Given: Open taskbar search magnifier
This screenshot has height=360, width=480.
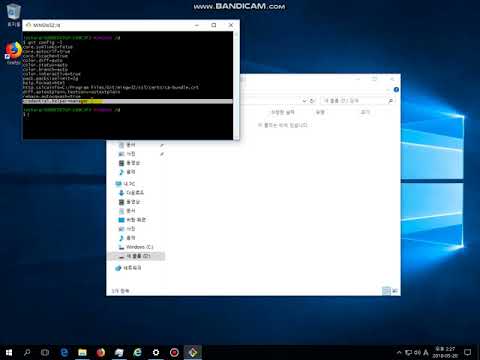Looking at the screenshot, I should (27, 352).
